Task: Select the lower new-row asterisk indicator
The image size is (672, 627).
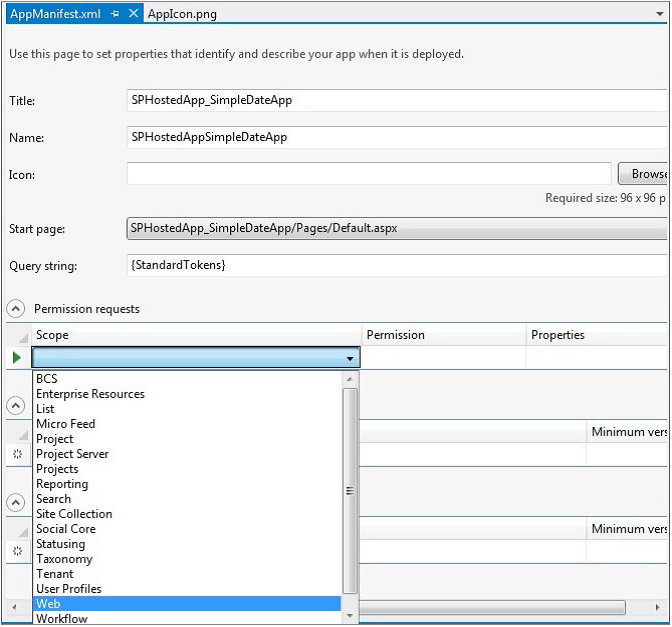Action: pyautogui.click(x=17, y=551)
